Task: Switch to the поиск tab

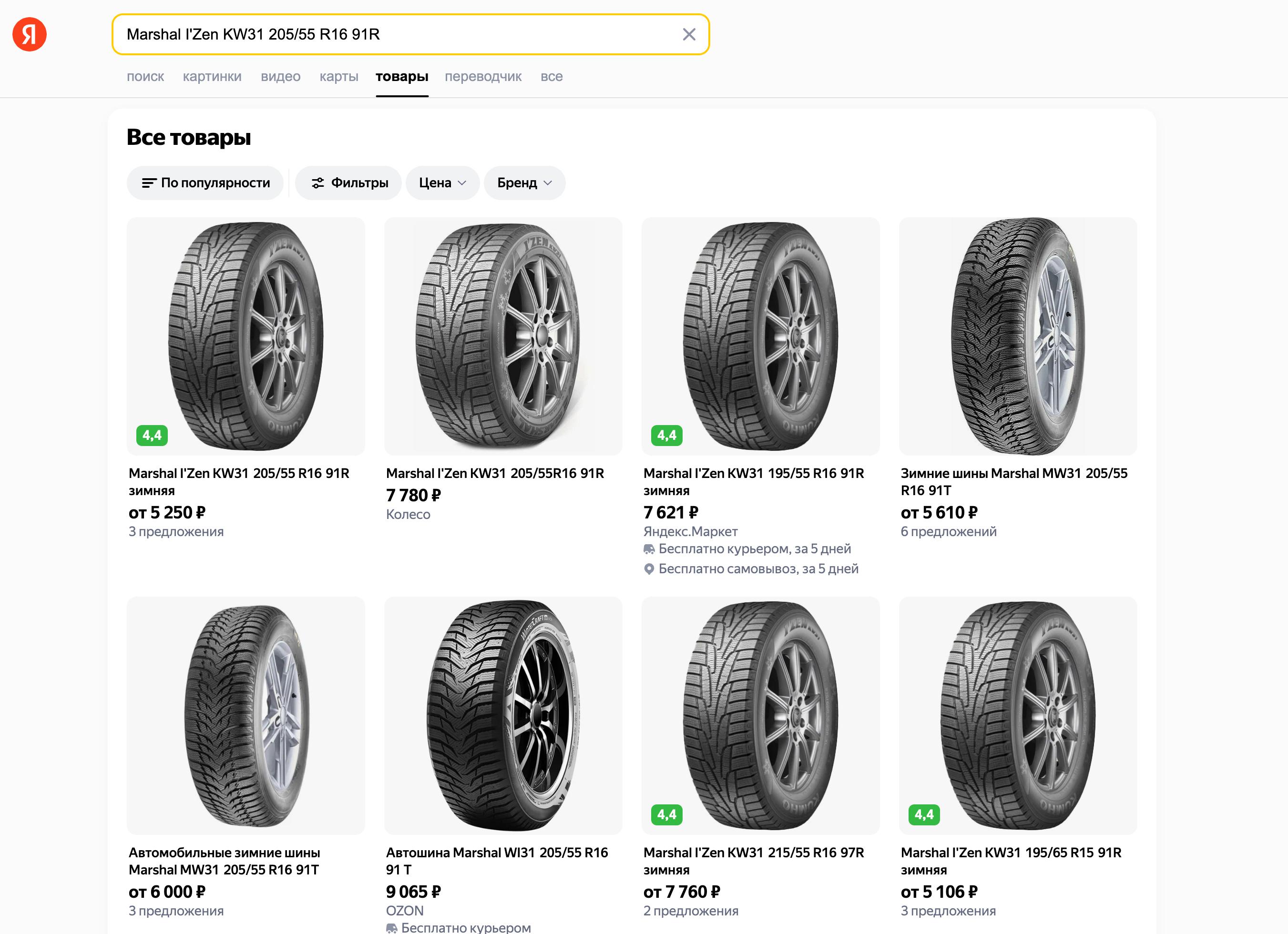Action: (x=145, y=76)
